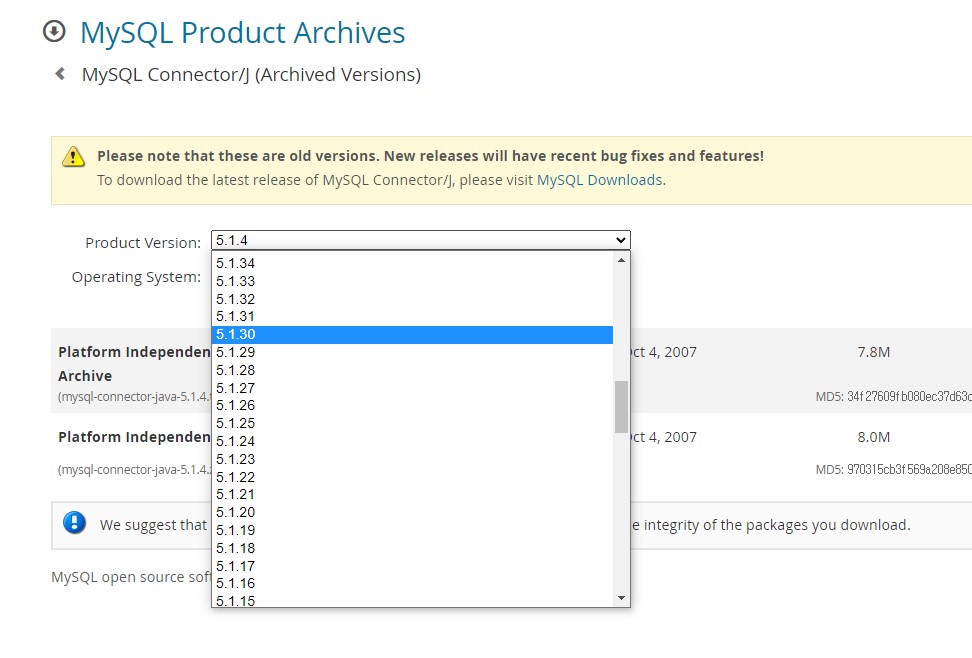Image resolution: width=972 pixels, height=658 pixels.
Task: Click the 7.8M file size
Action: [x=873, y=352]
